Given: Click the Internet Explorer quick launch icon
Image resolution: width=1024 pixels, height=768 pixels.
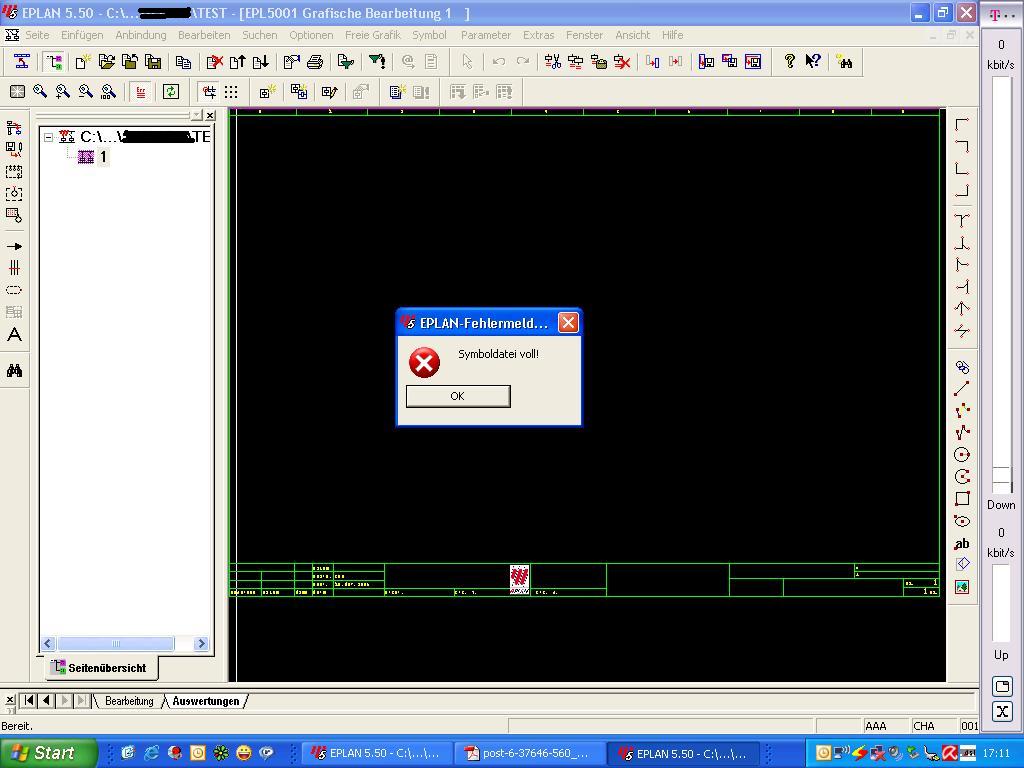Looking at the screenshot, I should click(152, 753).
